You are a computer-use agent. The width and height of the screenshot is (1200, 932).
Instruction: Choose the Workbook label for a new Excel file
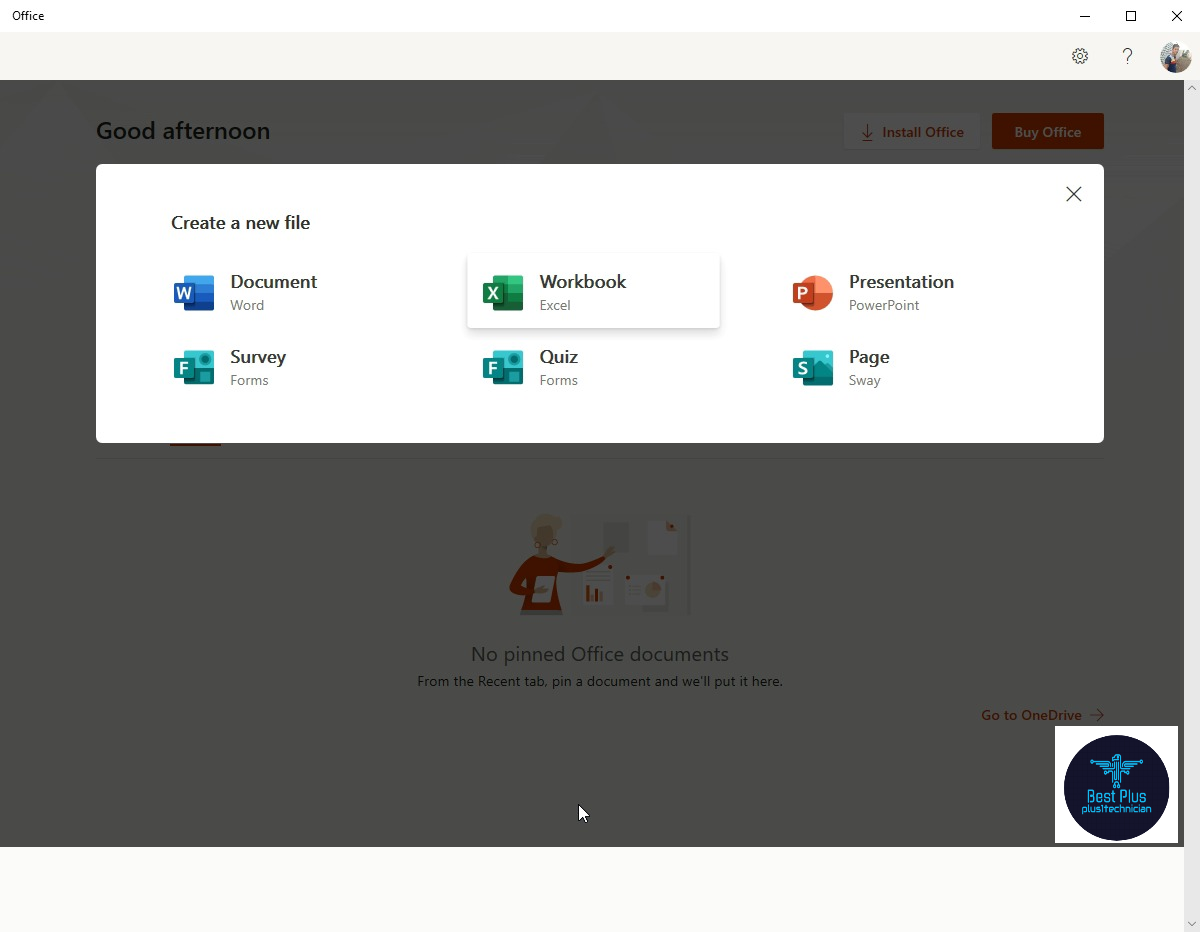tap(583, 282)
